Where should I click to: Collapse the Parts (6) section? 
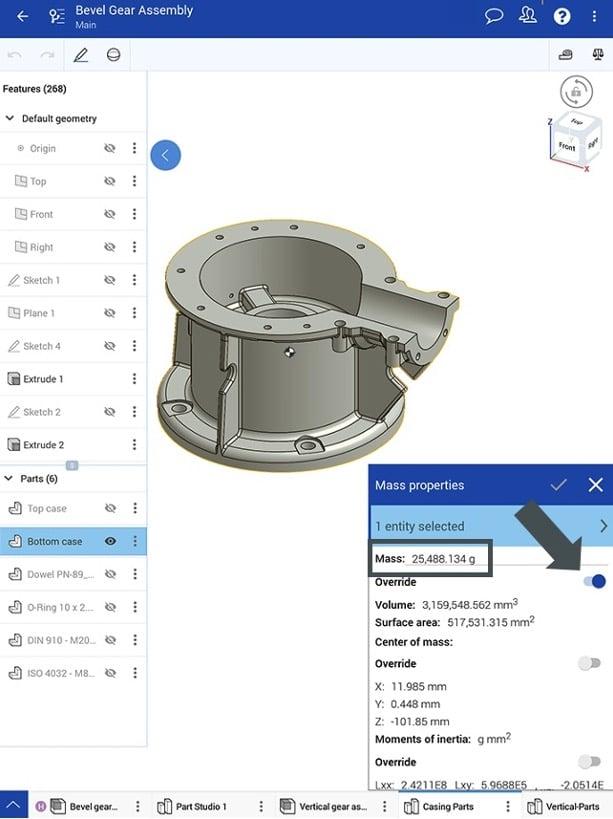pos(10,479)
